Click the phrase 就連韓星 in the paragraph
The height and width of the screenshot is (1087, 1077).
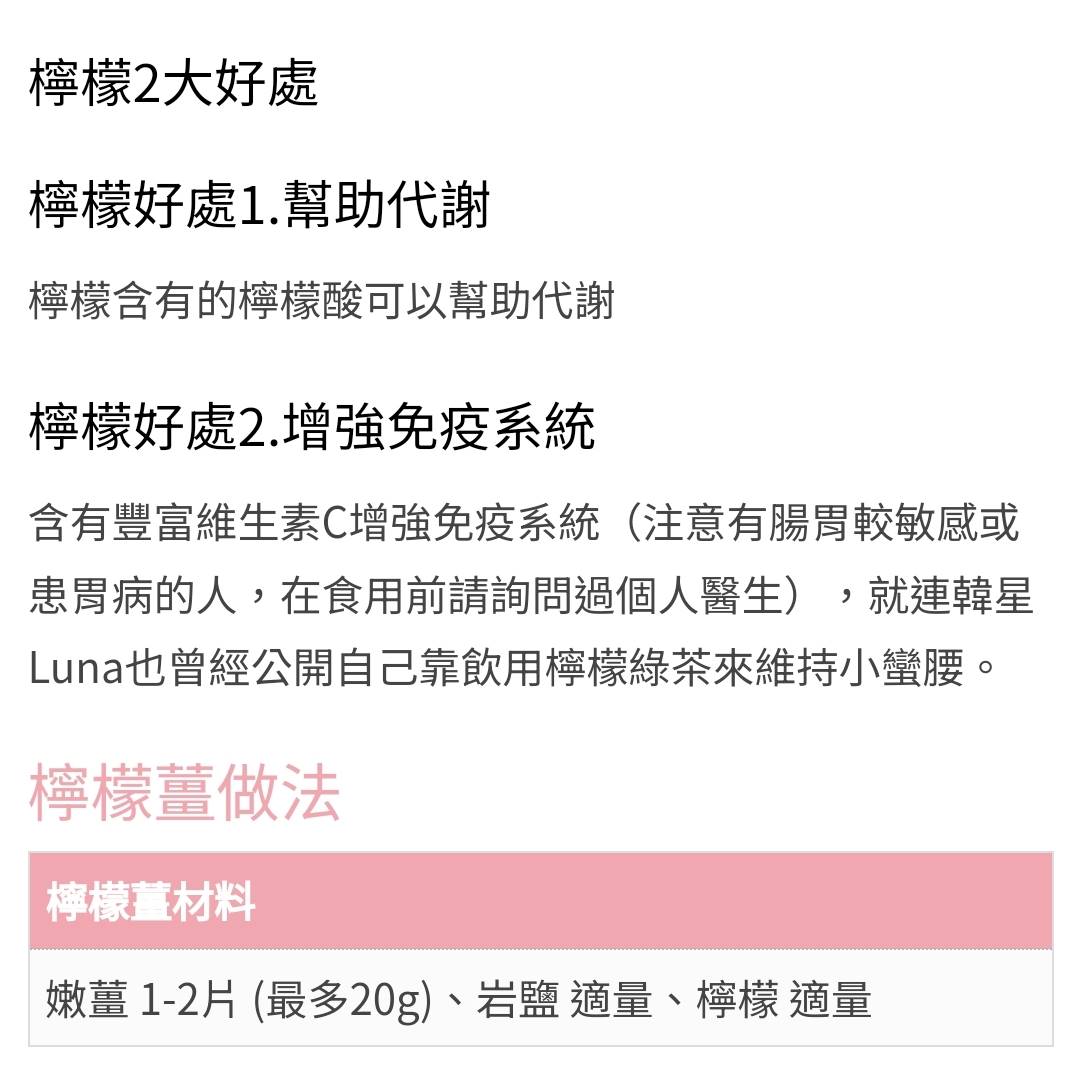click(x=951, y=595)
